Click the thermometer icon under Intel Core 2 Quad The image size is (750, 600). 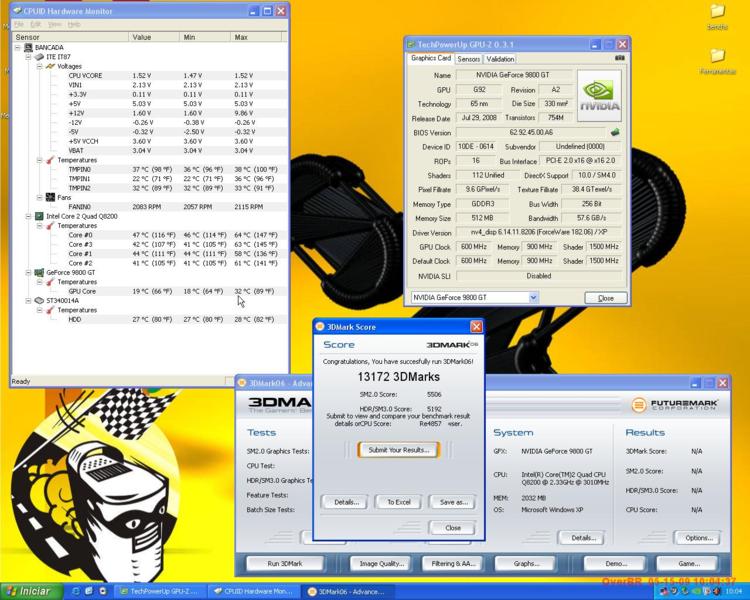coord(50,225)
